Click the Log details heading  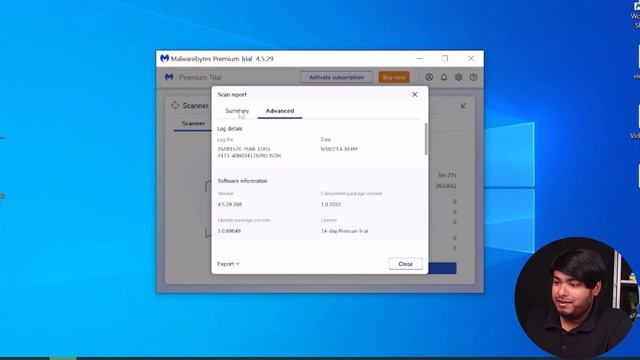(x=230, y=129)
